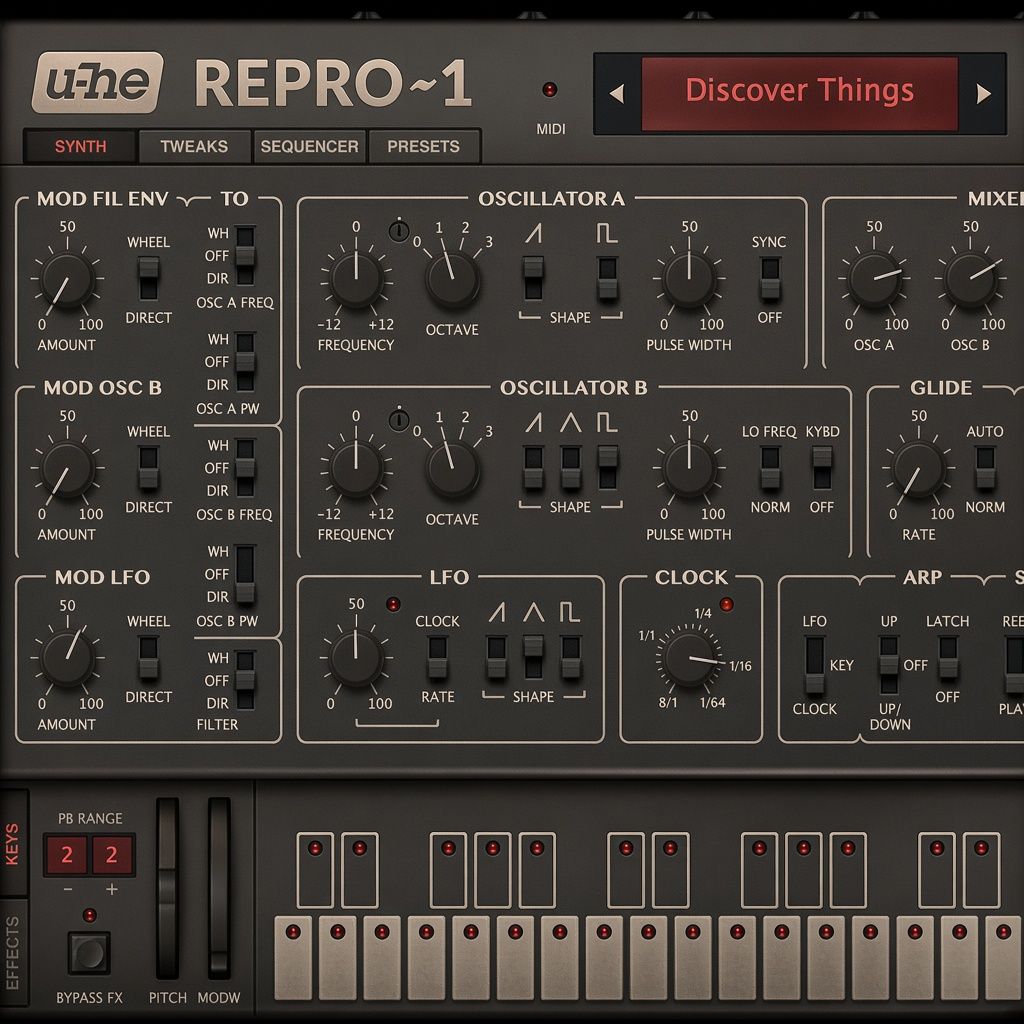Open the PRESETS tab
Image resolution: width=1024 pixels, height=1024 pixels.
[423, 146]
